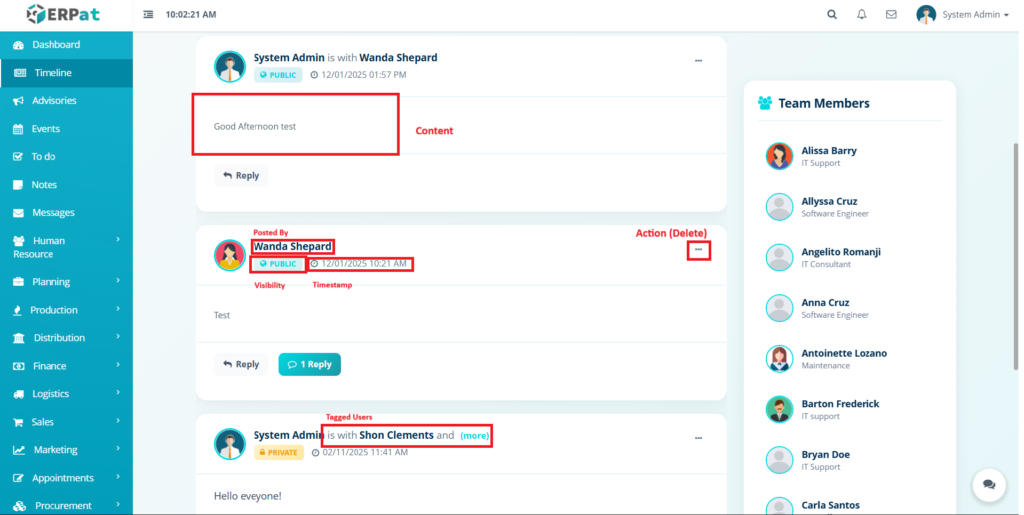This screenshot has width=1024, height=515.
Task: Click the Procurement icon in sidebar
Action: 20,506
